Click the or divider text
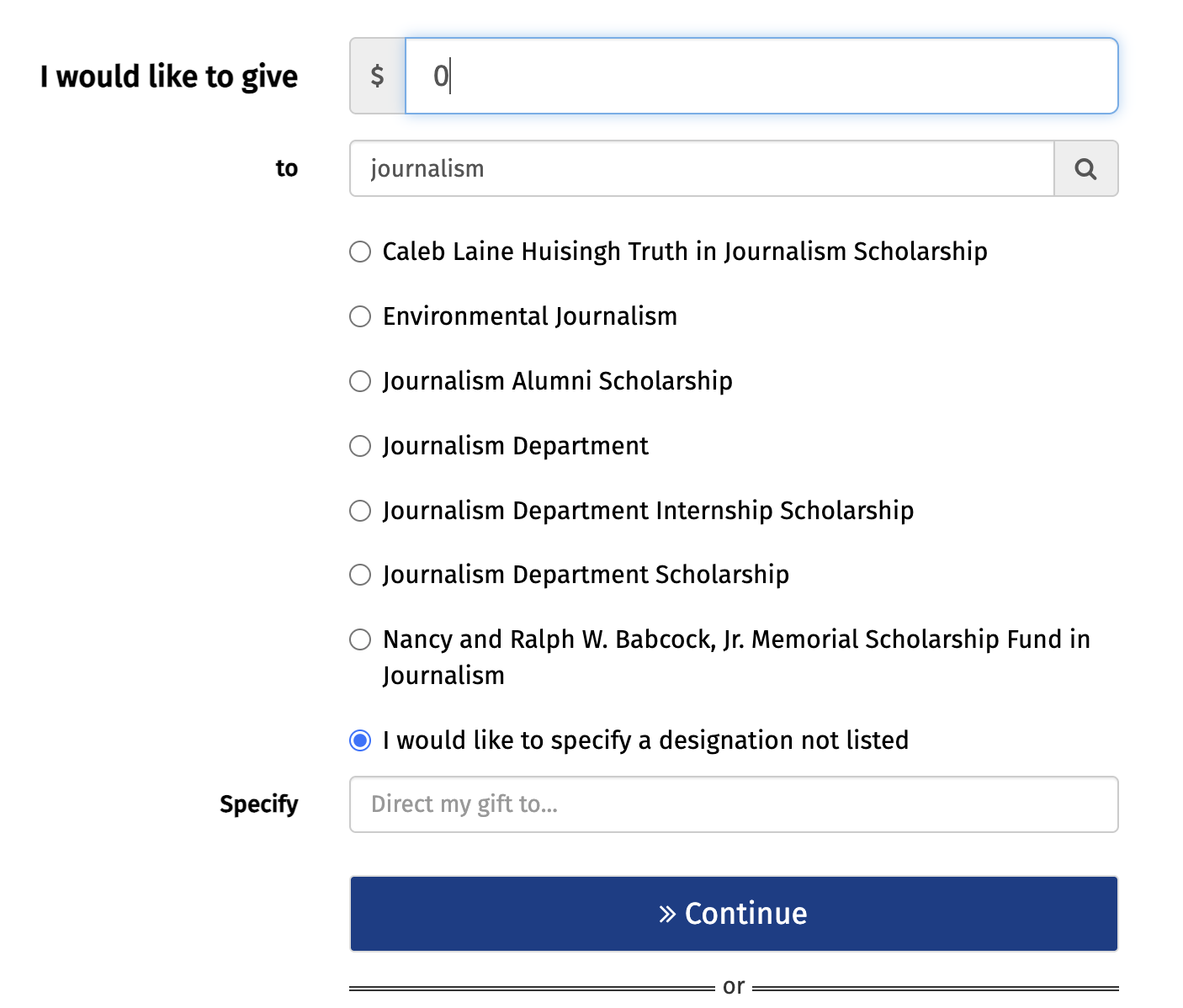Image resolution: width=1183 pixels, height=1008 pixels. 733,985
